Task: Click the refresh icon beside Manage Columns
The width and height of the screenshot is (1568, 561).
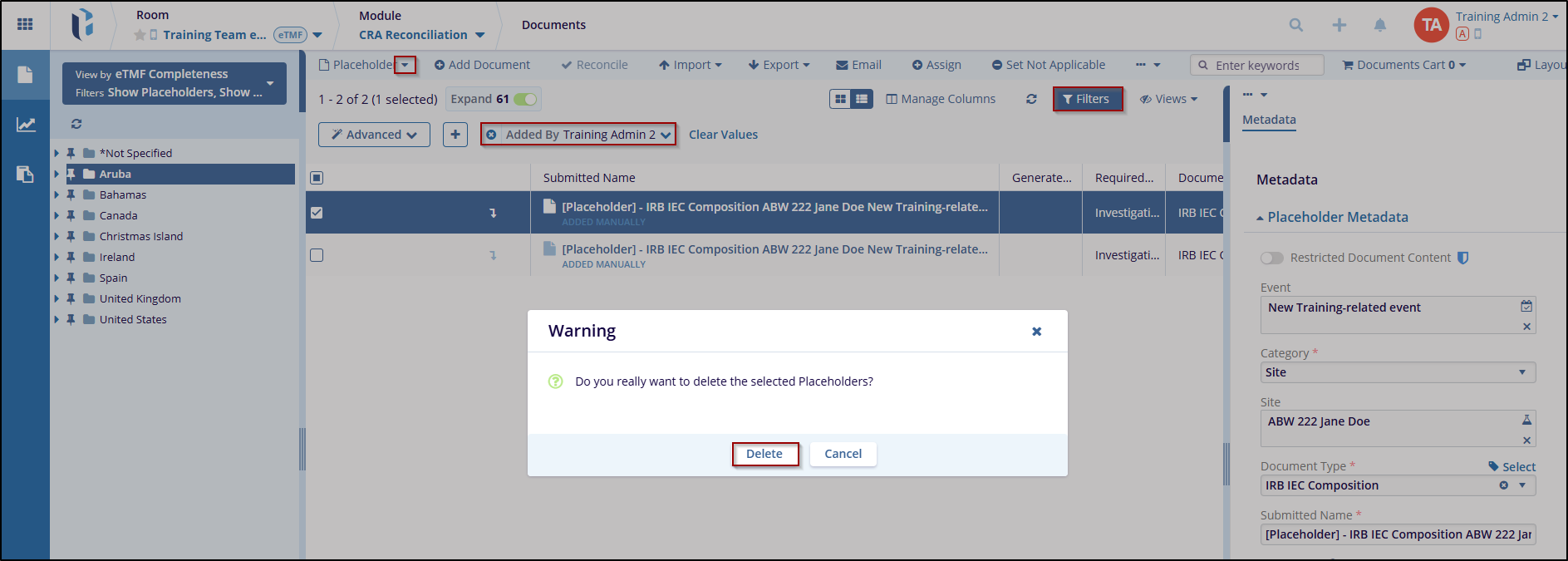Action: (x=1031, y=99)
